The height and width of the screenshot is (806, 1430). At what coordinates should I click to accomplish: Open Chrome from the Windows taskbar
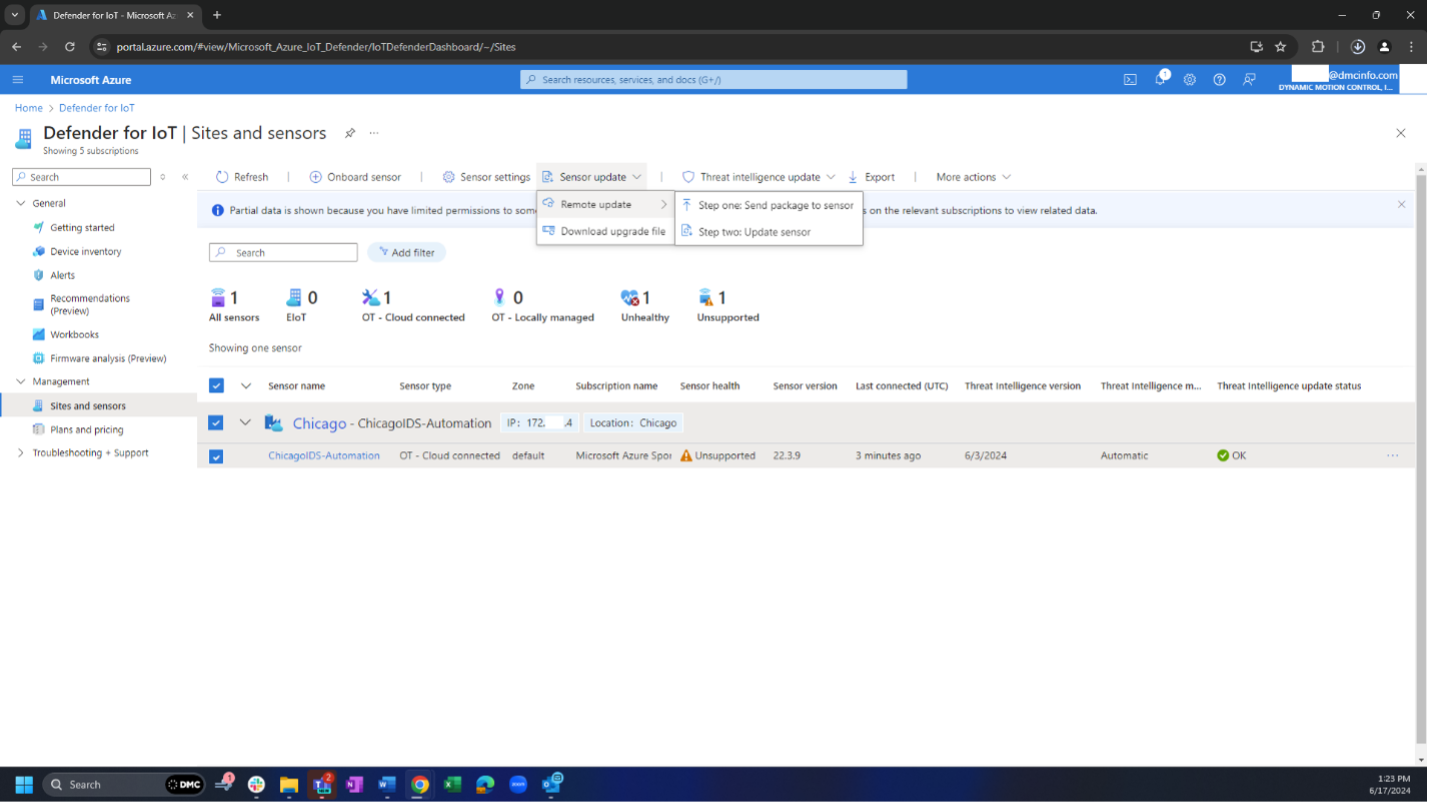420,785
